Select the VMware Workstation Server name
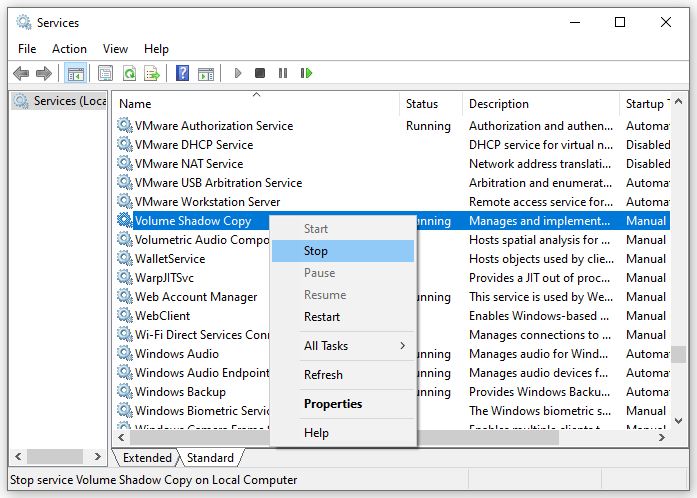Image resolution: width=697 pixels, height=498 pixels. [208, 202]
